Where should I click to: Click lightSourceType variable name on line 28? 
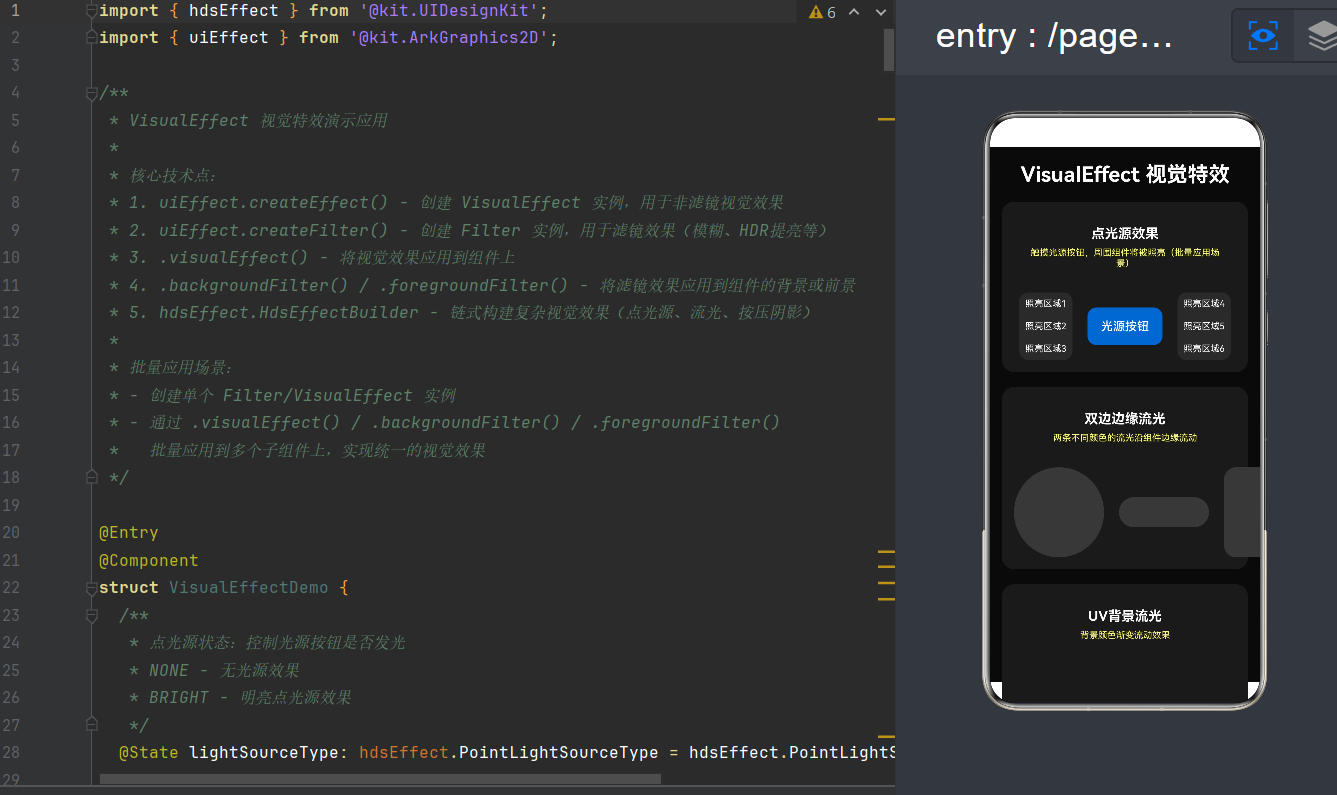click(x=264, y=752)
